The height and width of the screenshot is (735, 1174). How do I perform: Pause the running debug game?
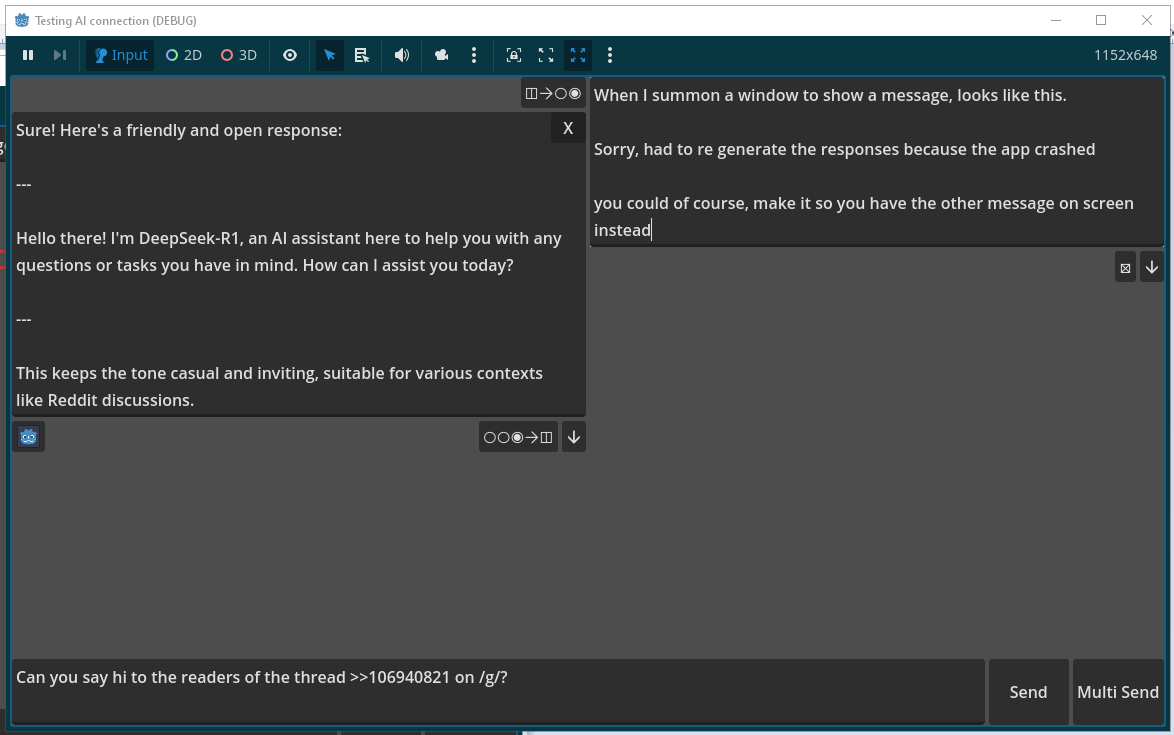28,55
